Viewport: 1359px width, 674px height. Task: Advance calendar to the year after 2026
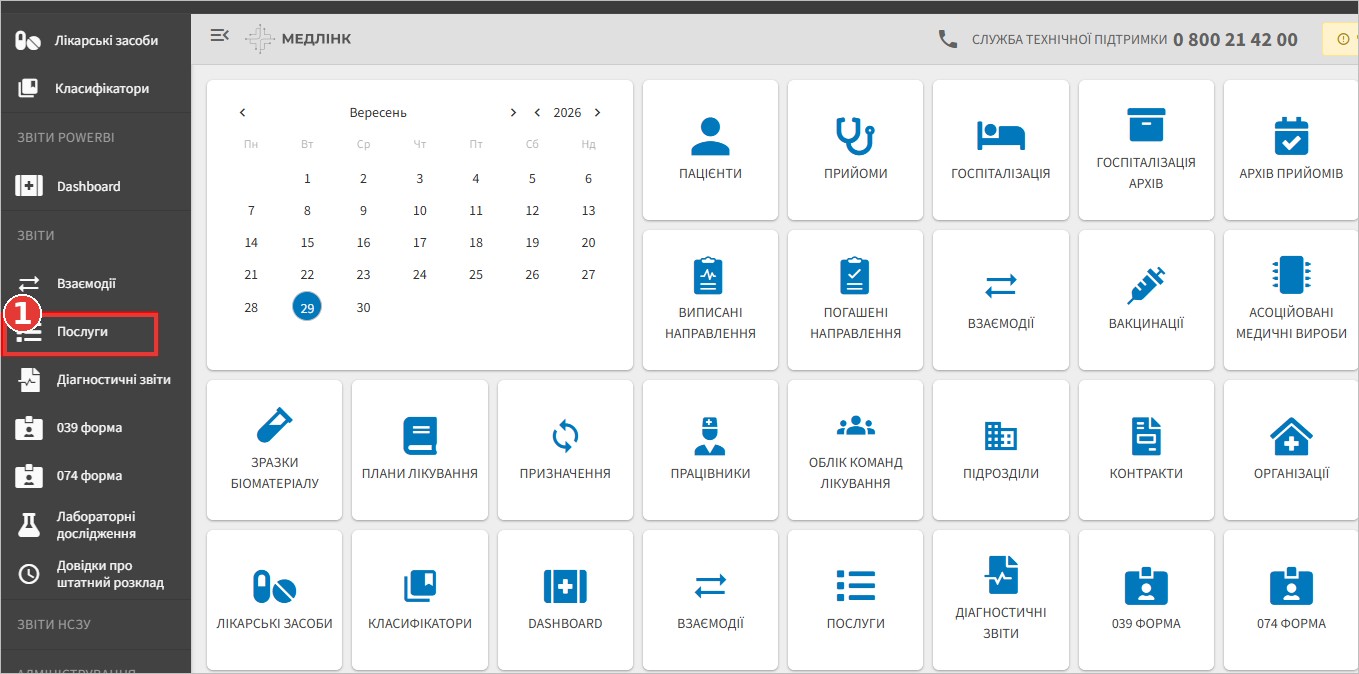coord(597,113)
